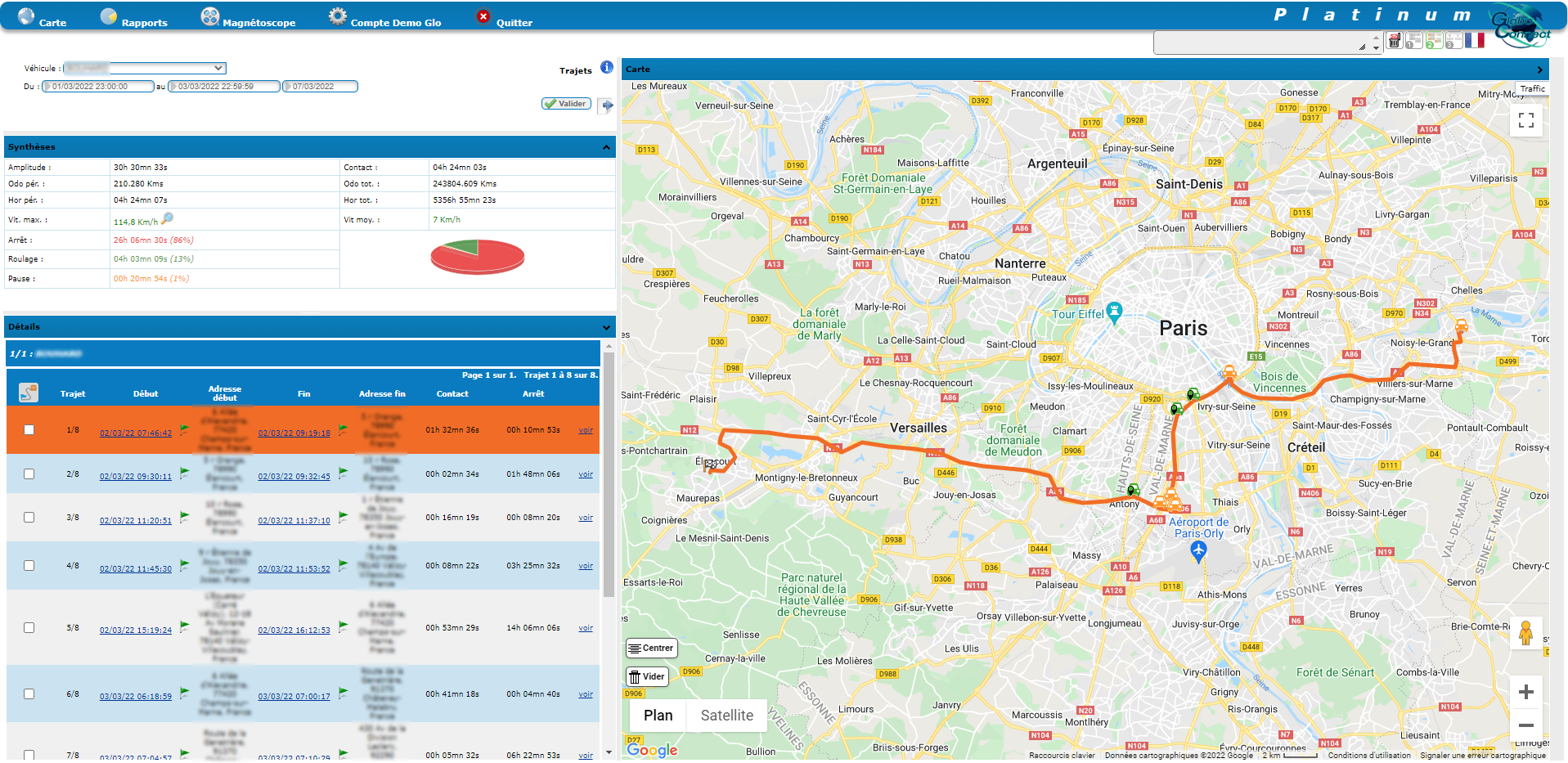Open Compte Demo Glo menu
This screenshot has height=763, width=1568.
384,17
